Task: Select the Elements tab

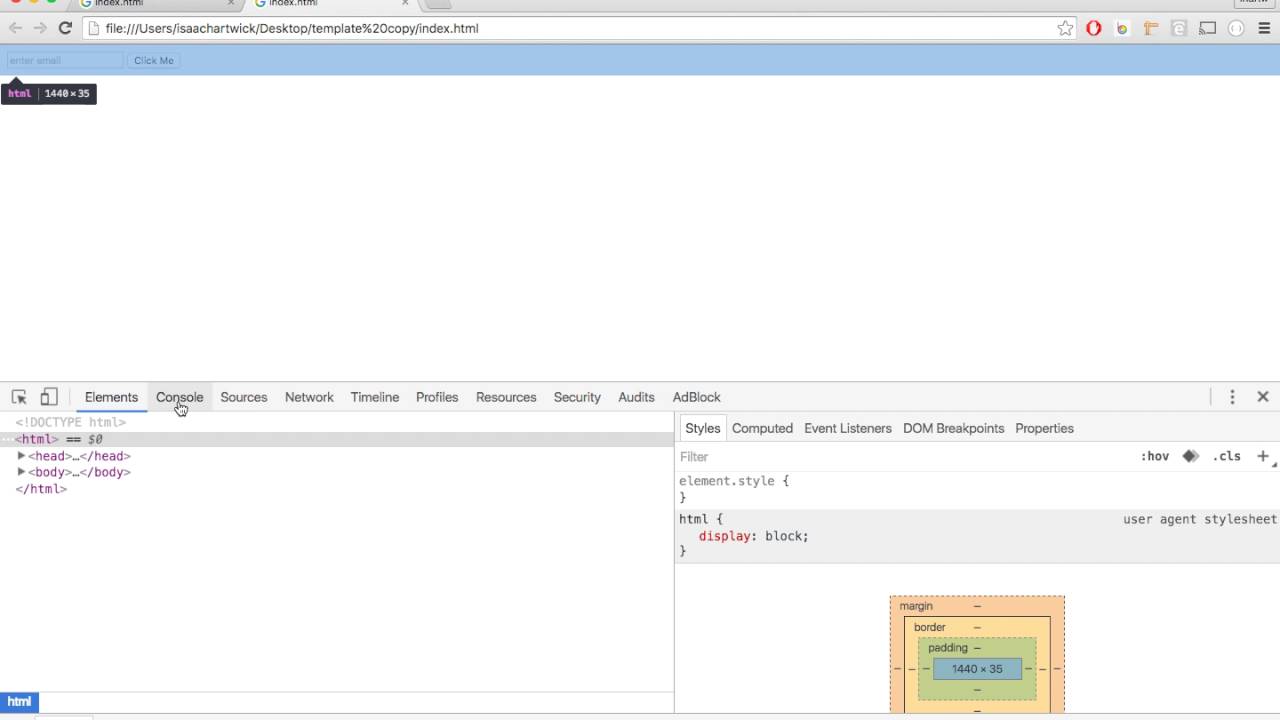Action: coord(111,397)
